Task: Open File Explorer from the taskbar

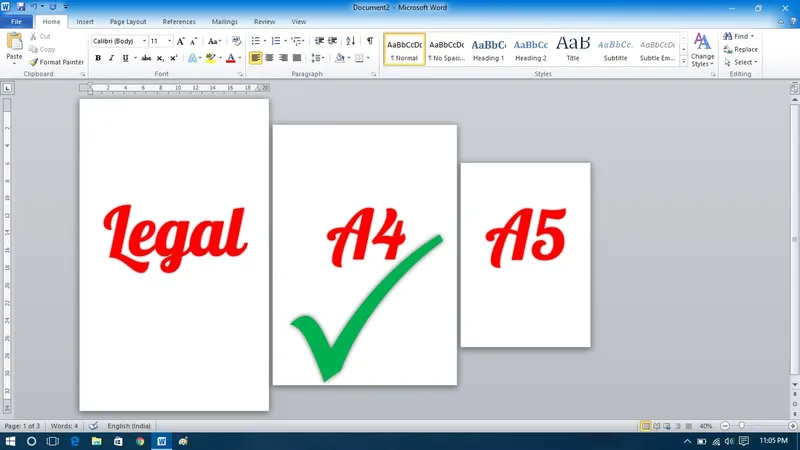Action: (96, 441)
